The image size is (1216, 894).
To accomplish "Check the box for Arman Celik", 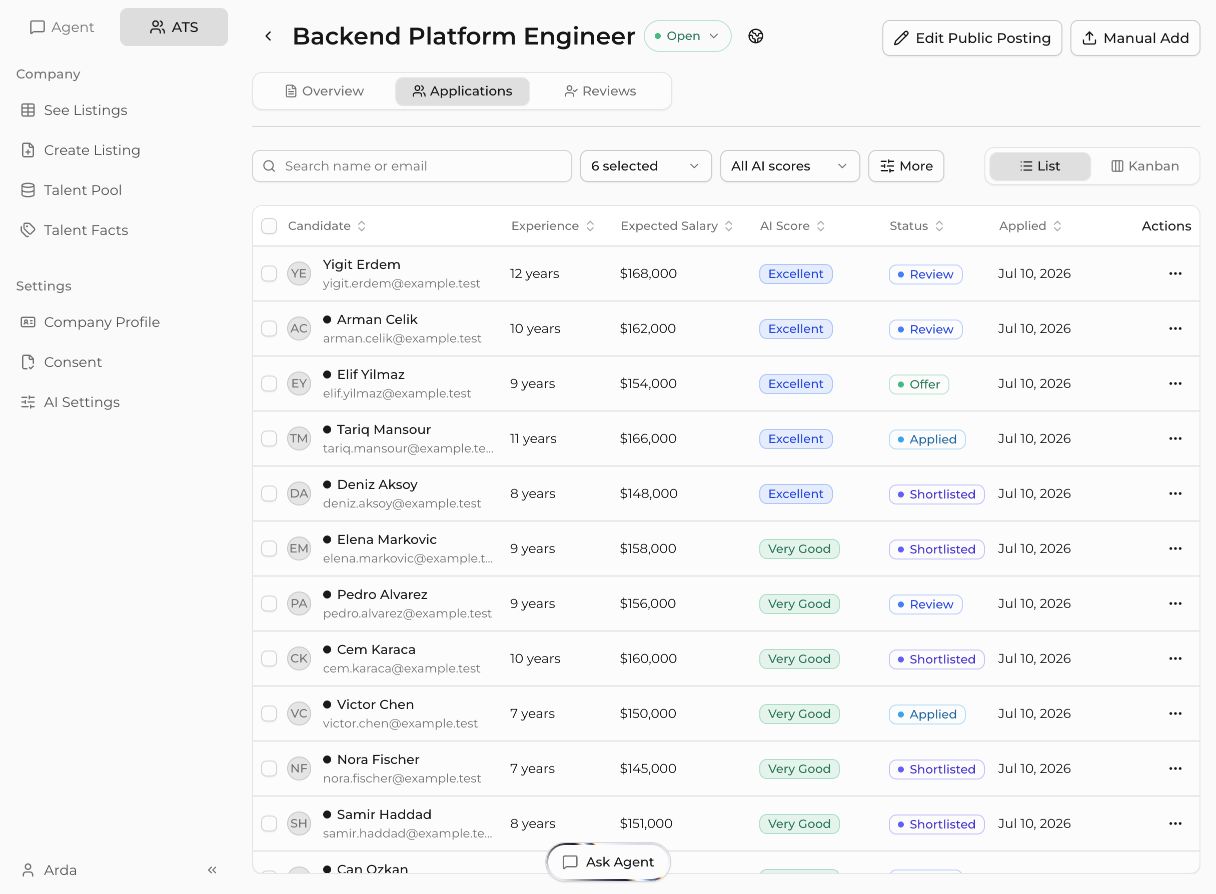I will tap(269, 329).
